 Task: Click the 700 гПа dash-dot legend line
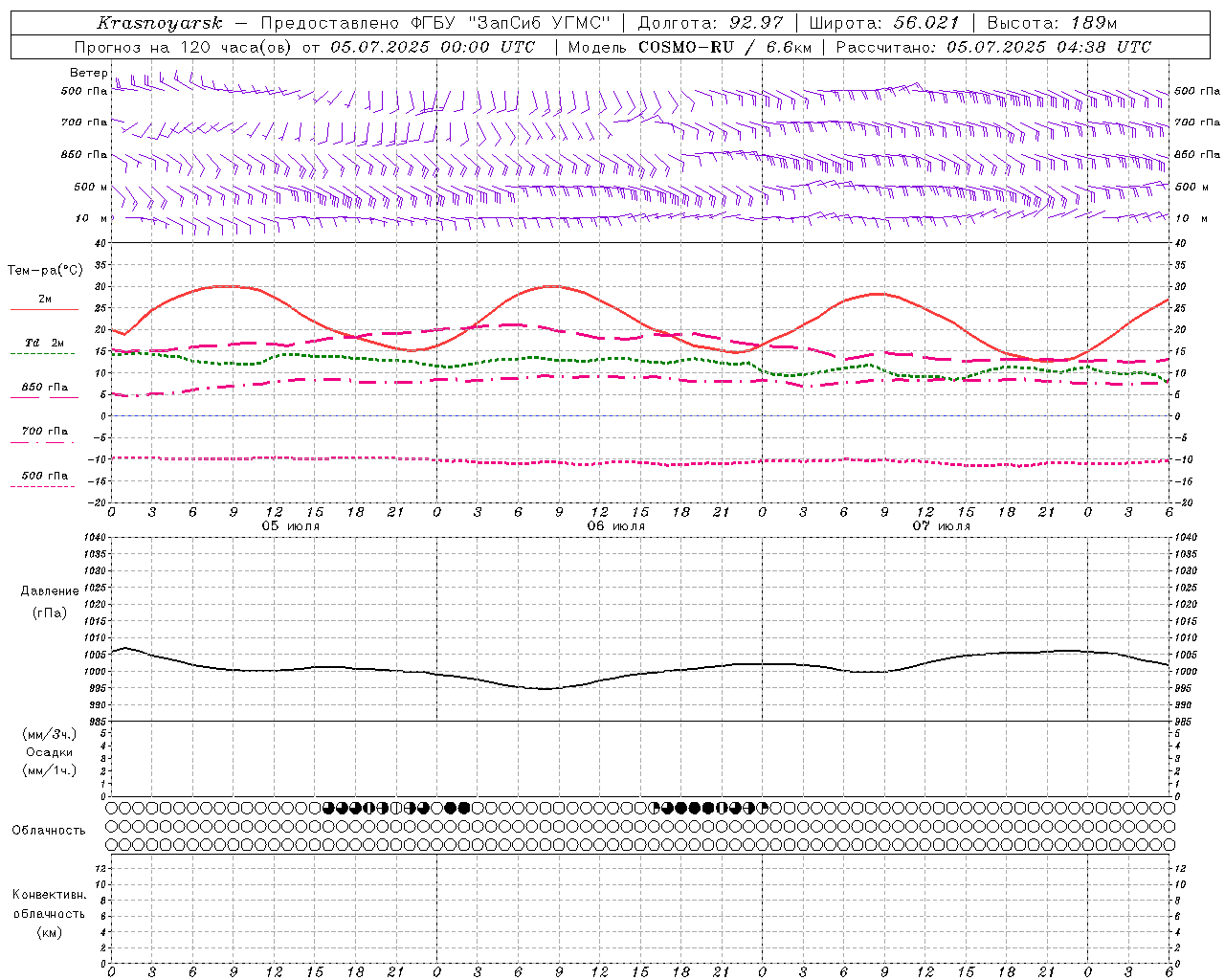(43, 443)
